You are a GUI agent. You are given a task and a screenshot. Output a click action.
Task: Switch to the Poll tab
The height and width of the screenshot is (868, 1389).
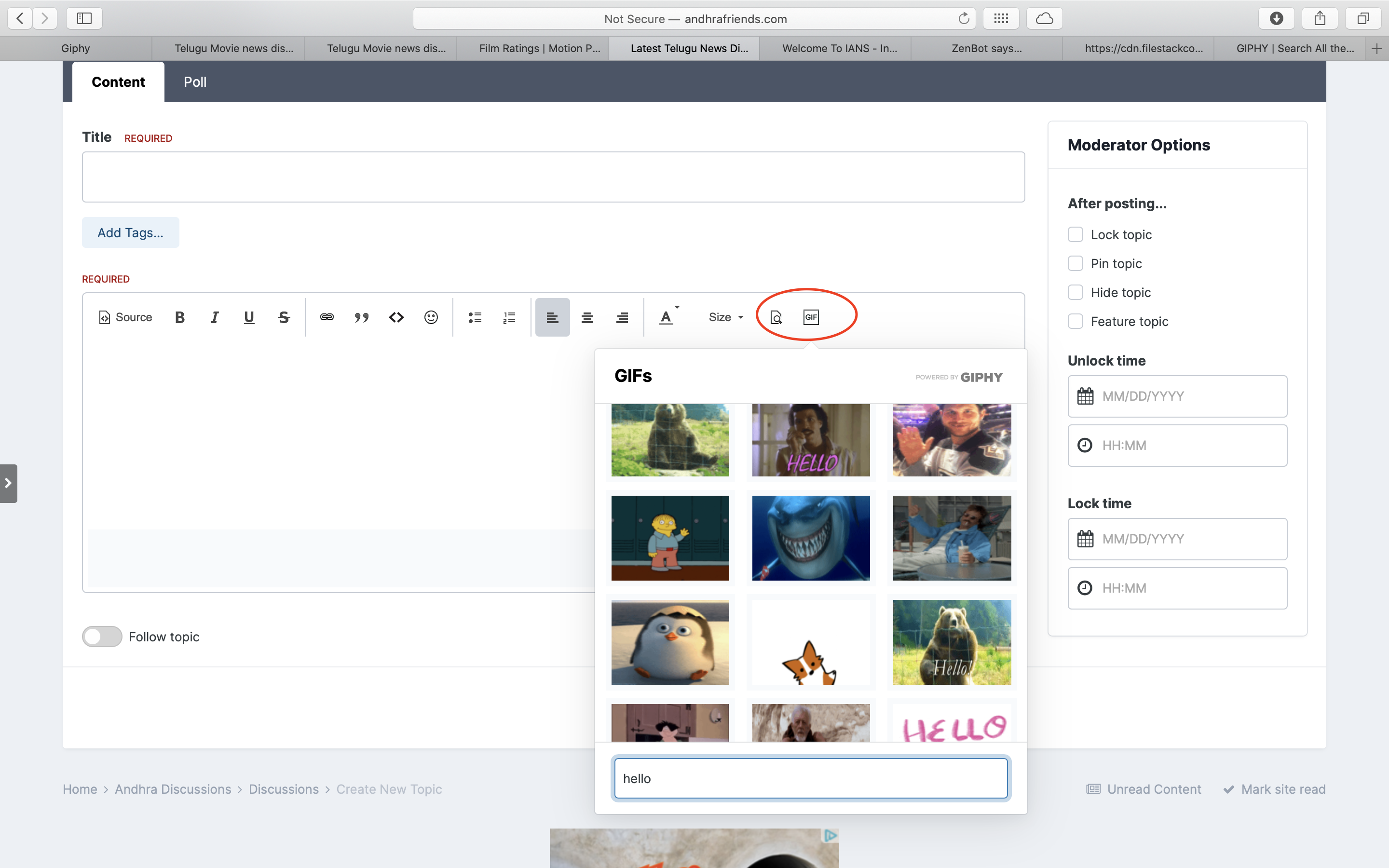194,82
